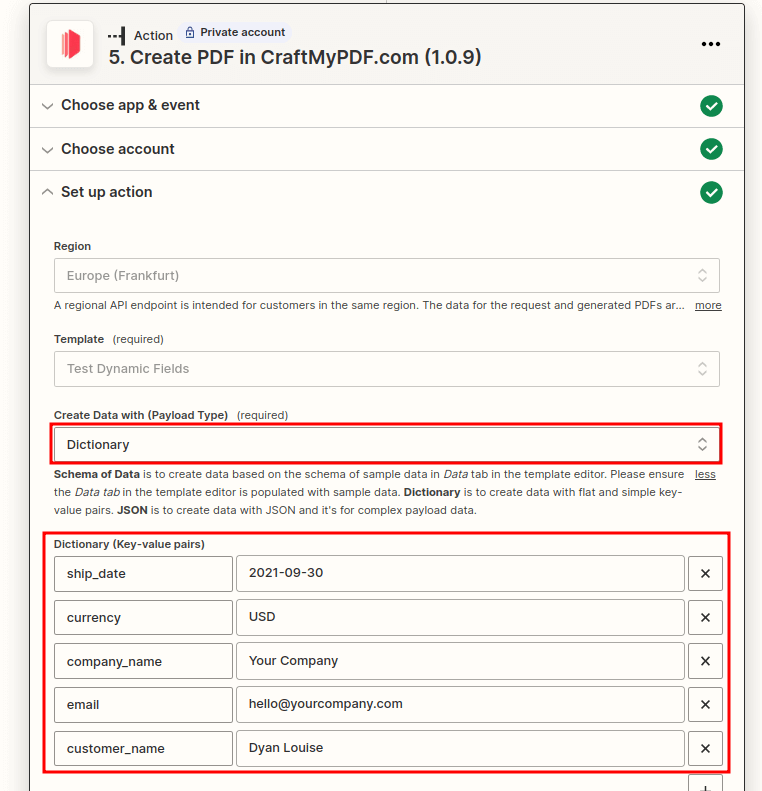The width and height of the screenshot is (762, 791).
Task: Open the Region dropdown showing Europe (Frankfurt)
Action: (387, 275)
